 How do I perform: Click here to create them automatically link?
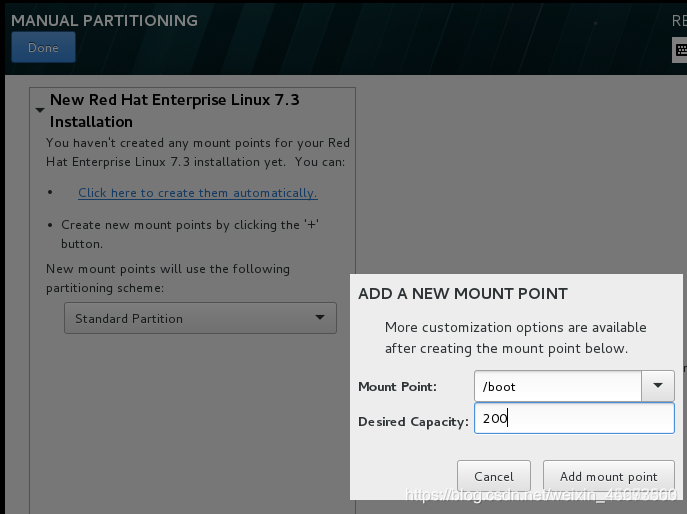pos(198,193)
